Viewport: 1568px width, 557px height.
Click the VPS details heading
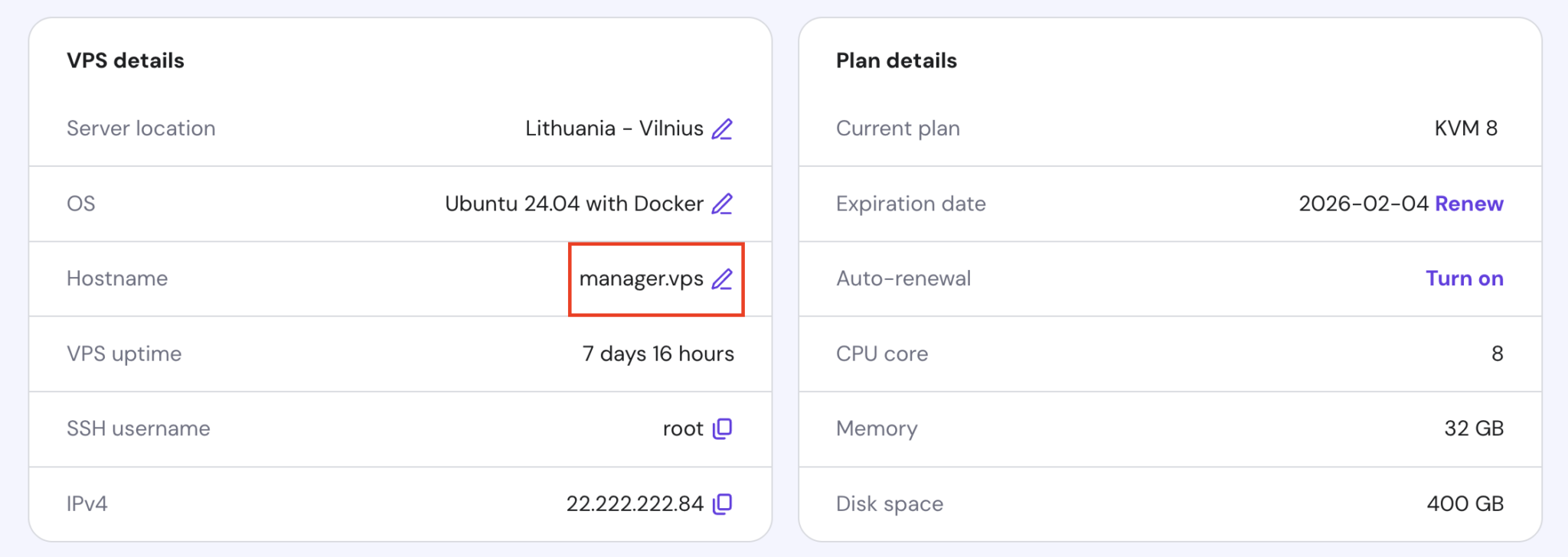tap(125, 60)
